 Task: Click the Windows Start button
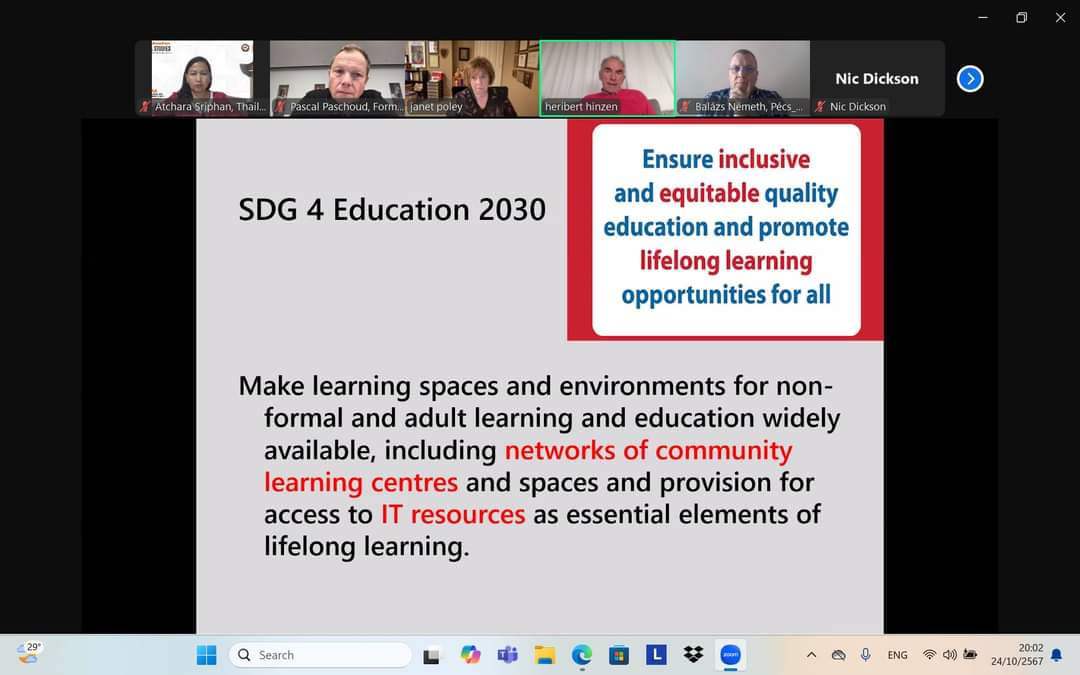tap(206, 655)
